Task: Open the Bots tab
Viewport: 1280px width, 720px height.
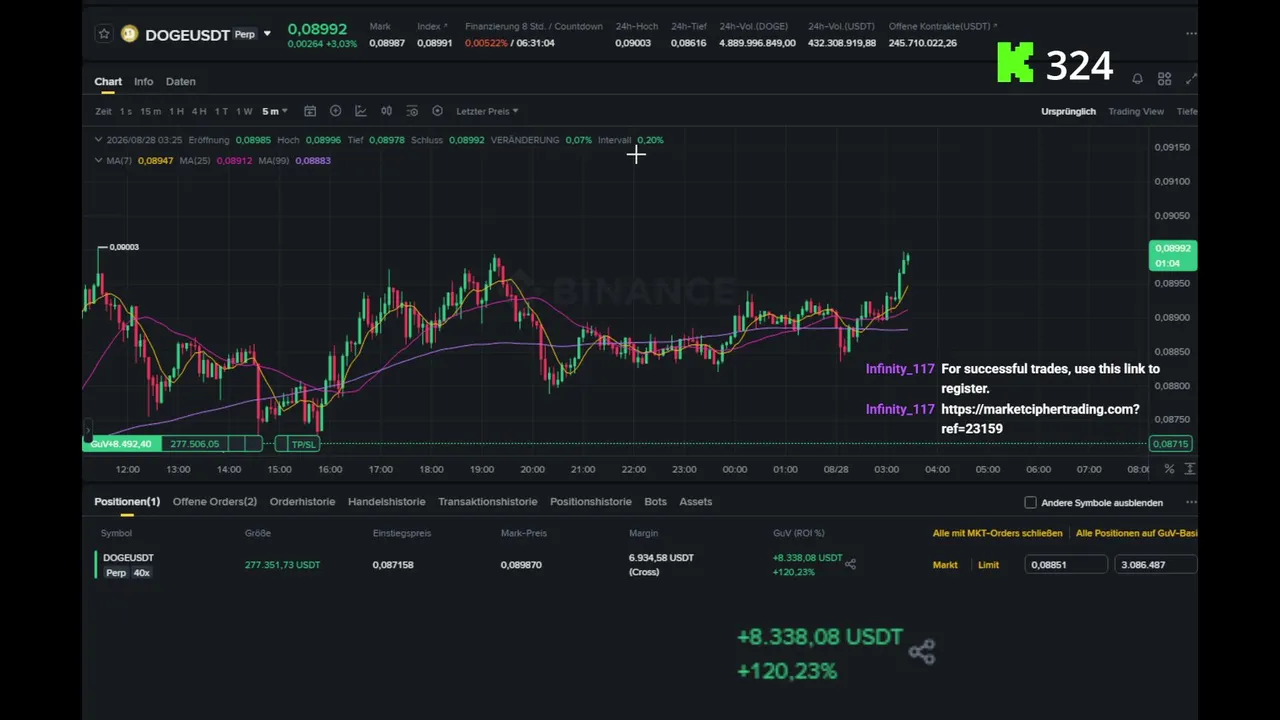Action: coord(655,501)
